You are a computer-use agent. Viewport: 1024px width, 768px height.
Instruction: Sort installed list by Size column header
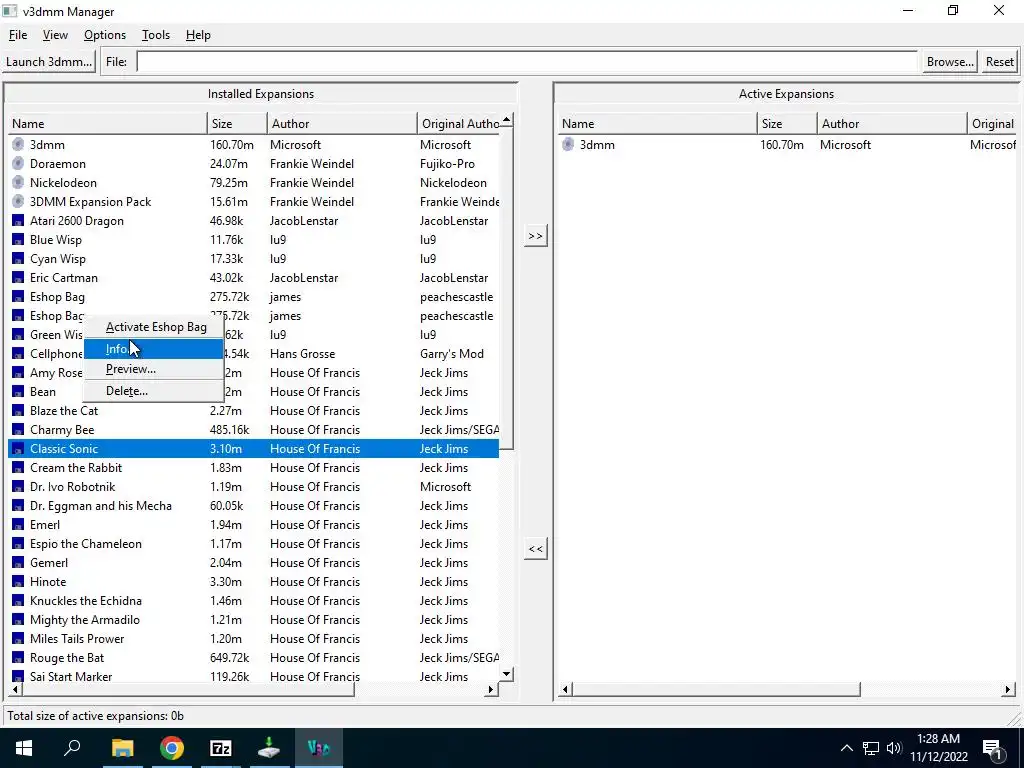[237, 123]
